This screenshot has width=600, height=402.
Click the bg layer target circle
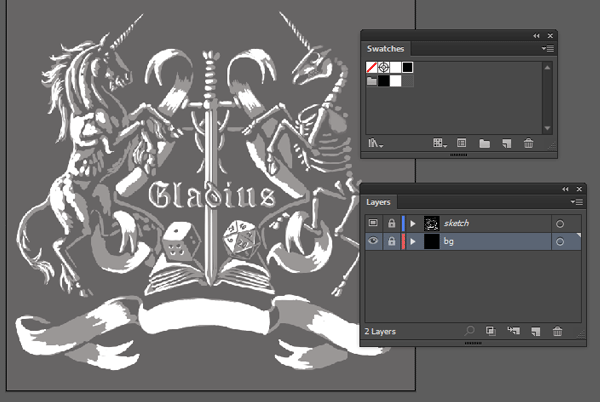click(x=560, y=242)
